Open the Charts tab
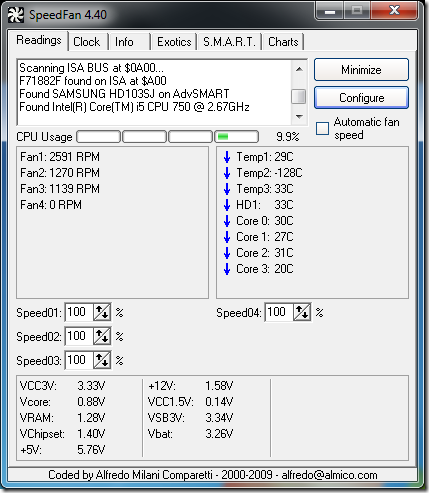 (x=283, y=42)
